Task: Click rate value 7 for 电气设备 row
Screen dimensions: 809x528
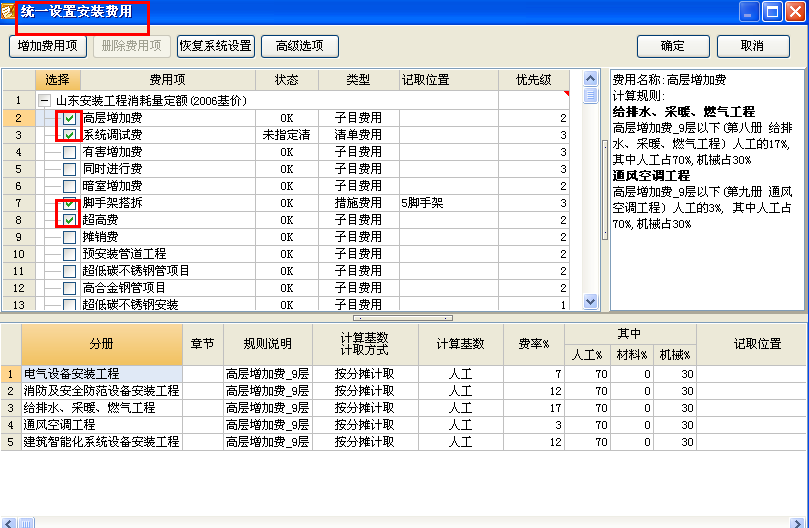Action: [534, 374]
